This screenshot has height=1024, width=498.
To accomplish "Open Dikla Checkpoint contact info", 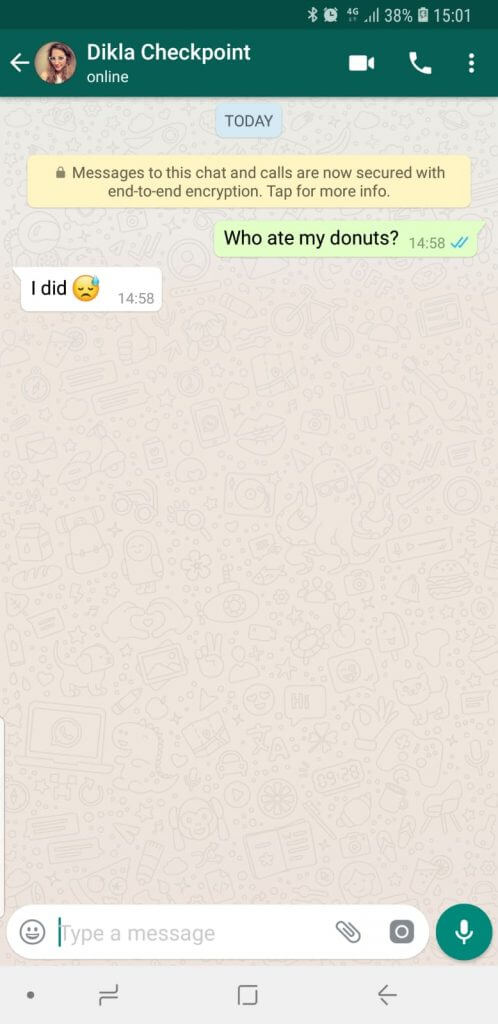I will (168, 63).
